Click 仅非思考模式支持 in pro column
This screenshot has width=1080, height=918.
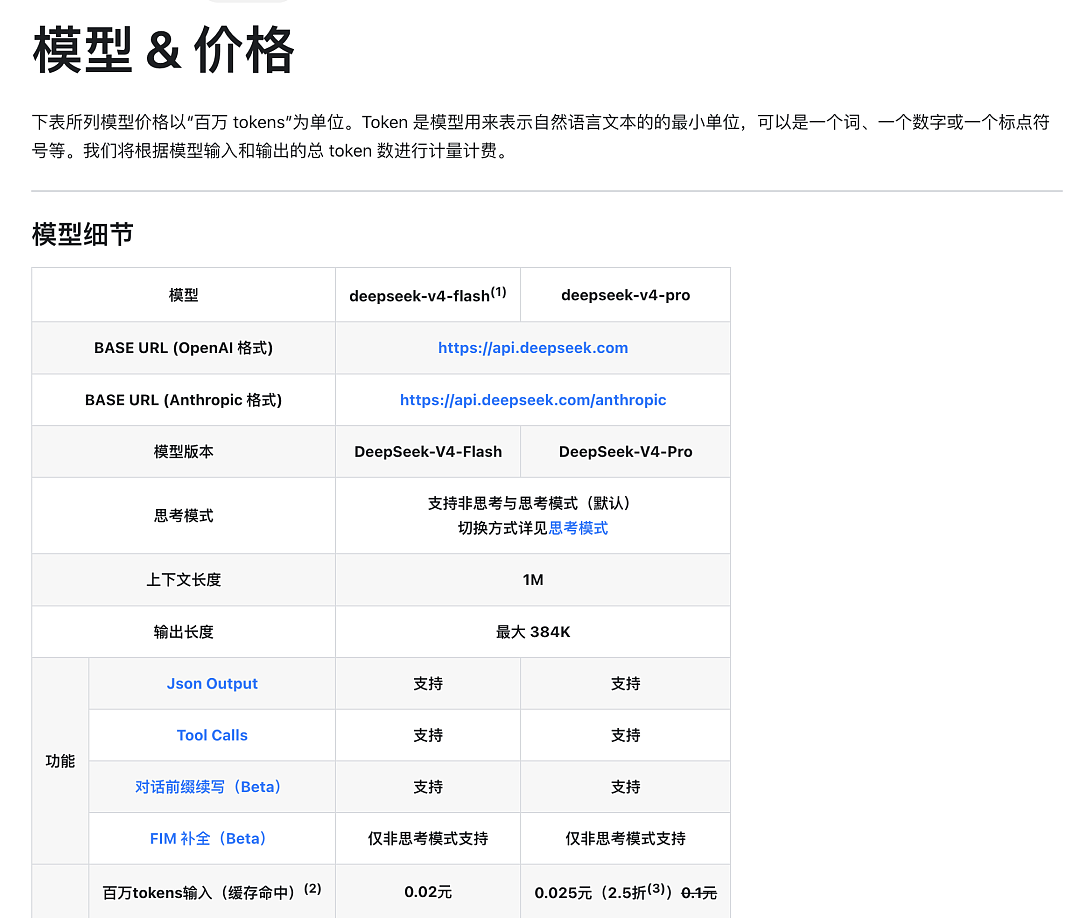click(625, 839)
